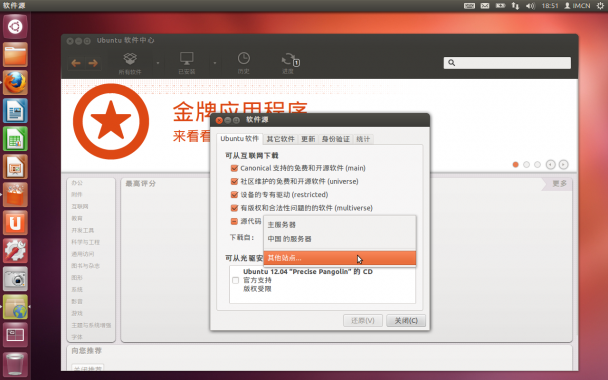Image resolution: width=608 pixels, height=380 pixels.
Task: Show next banner with right circle arrow
Action: (563, 165)
